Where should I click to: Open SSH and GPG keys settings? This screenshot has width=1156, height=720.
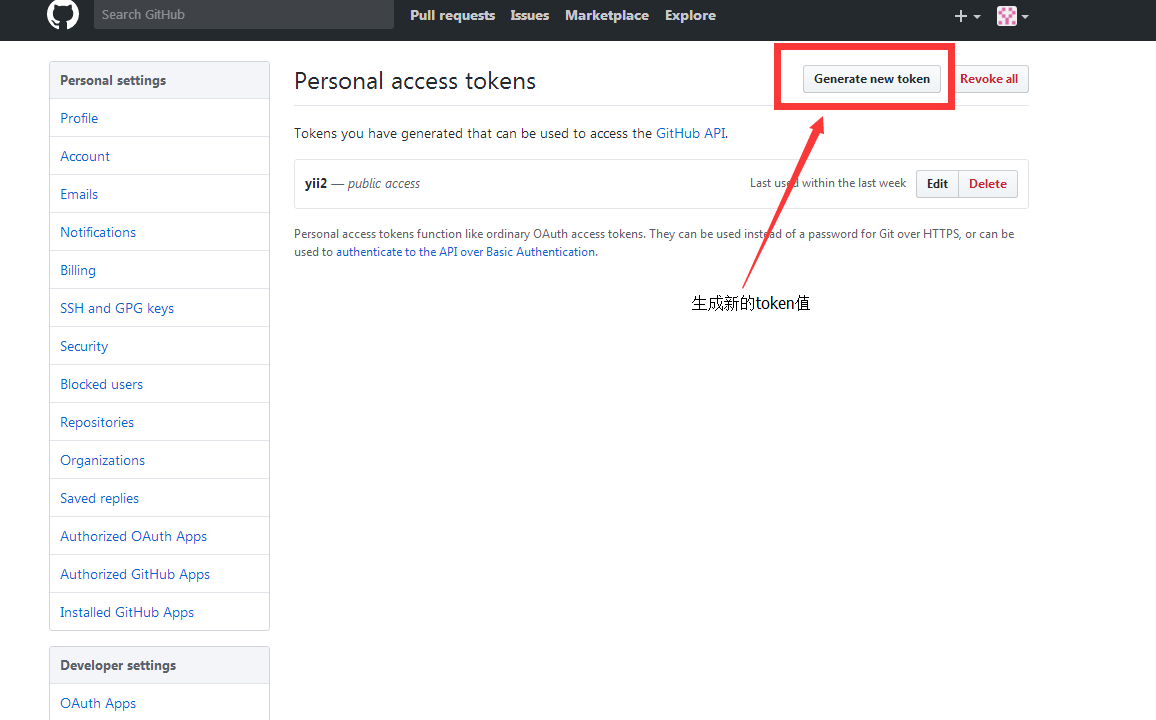(117, 308)
